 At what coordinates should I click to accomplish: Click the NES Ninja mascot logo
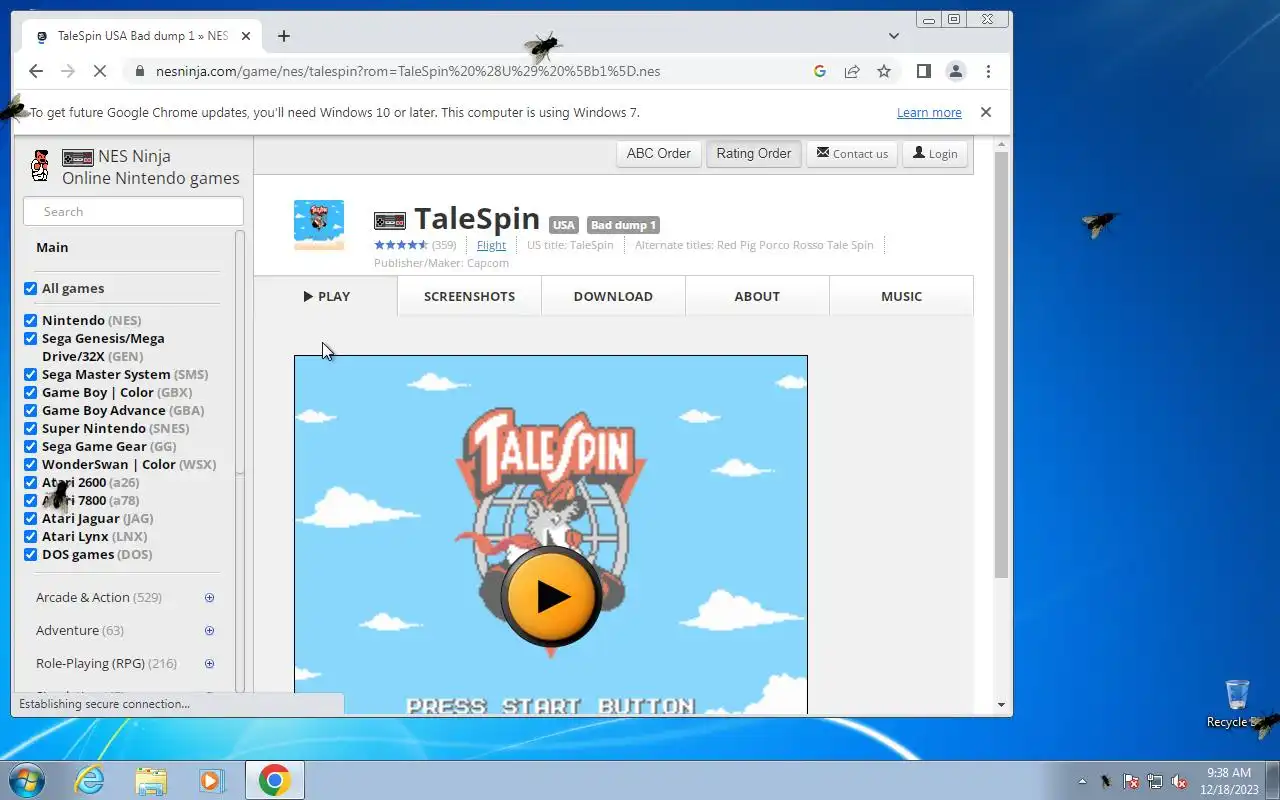click(x=40, y=165)
